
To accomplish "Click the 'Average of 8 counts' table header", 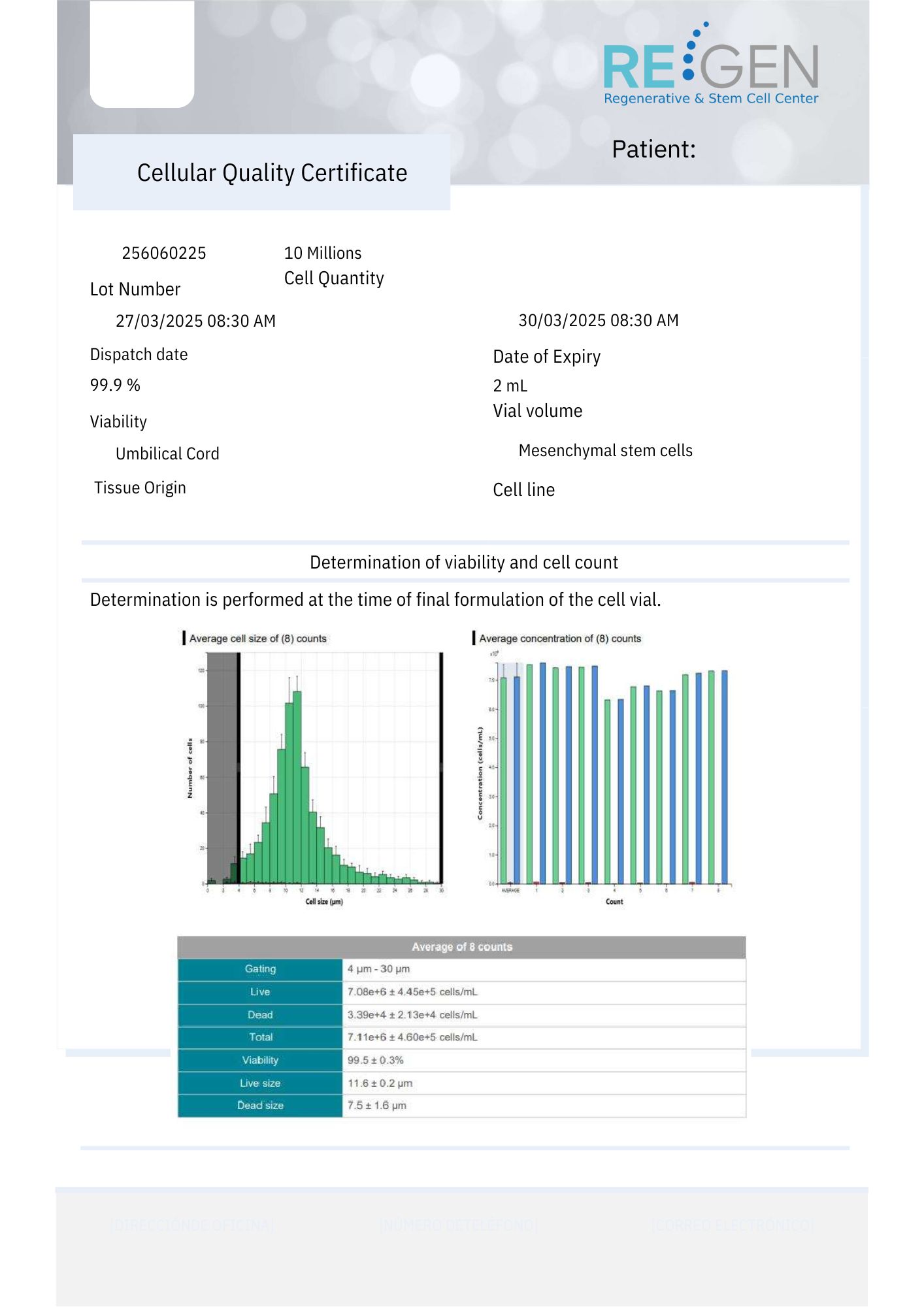I will (x=462, y=947).
